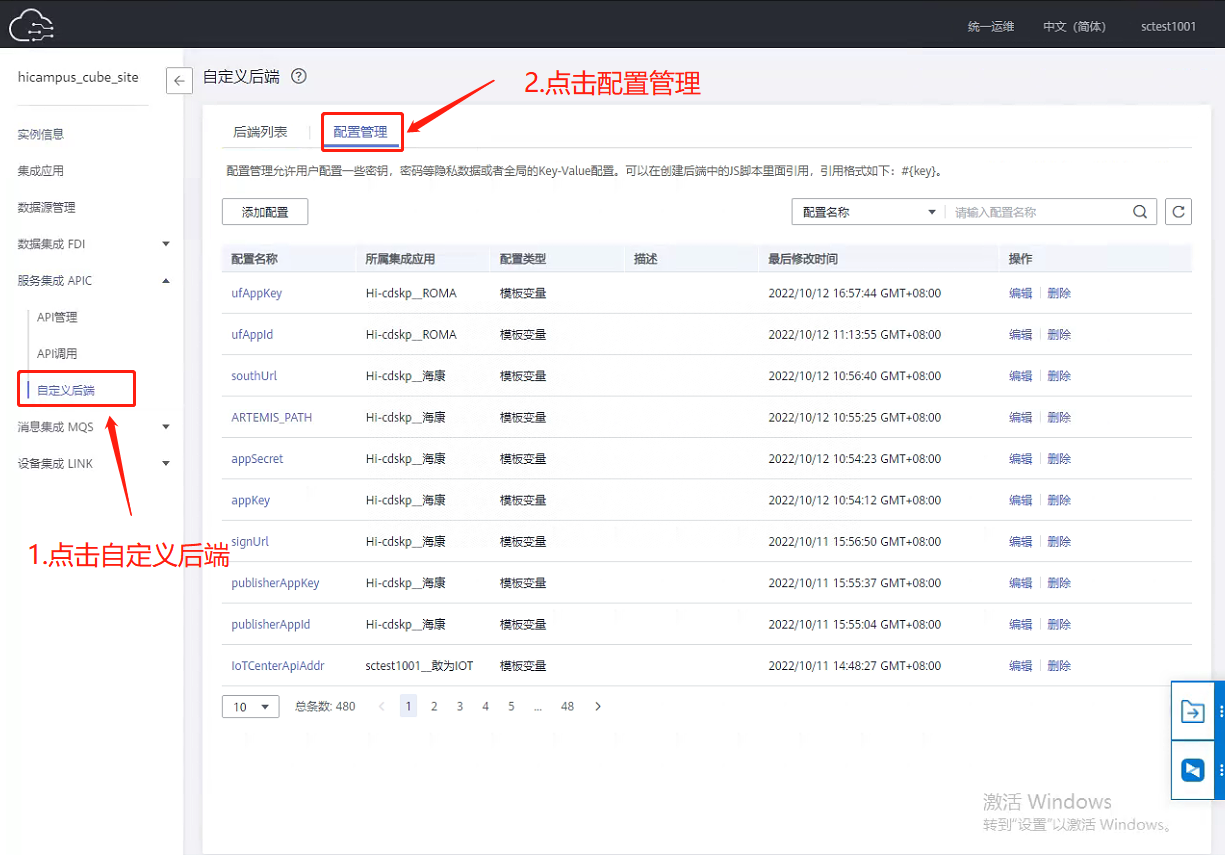Image resolution: width=1225 pixels, height=855 pixels.
Task: Switch to the 后端列表 tab
Action: [260, 132]
